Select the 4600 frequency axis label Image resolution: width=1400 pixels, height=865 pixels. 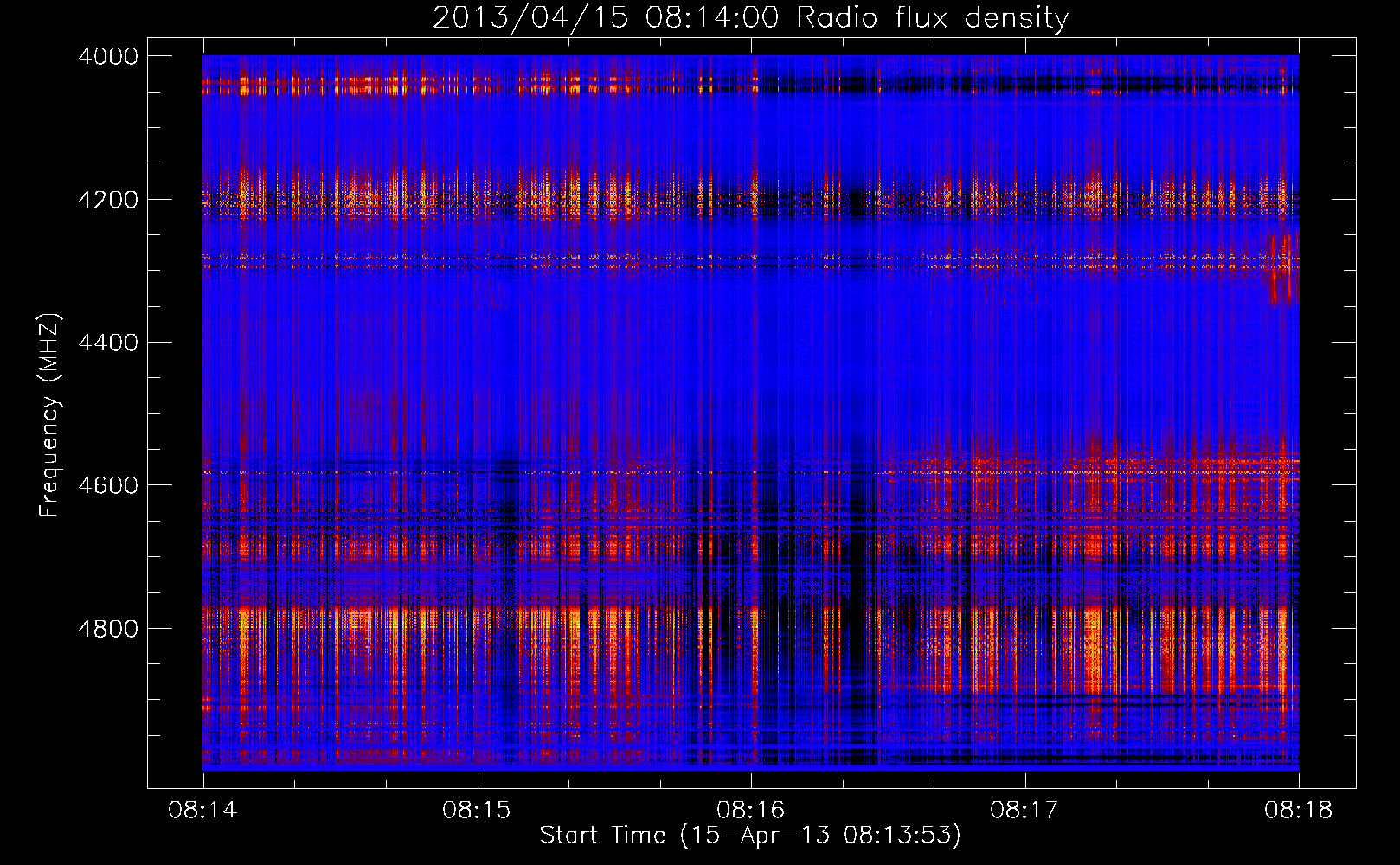coord(108,485)
